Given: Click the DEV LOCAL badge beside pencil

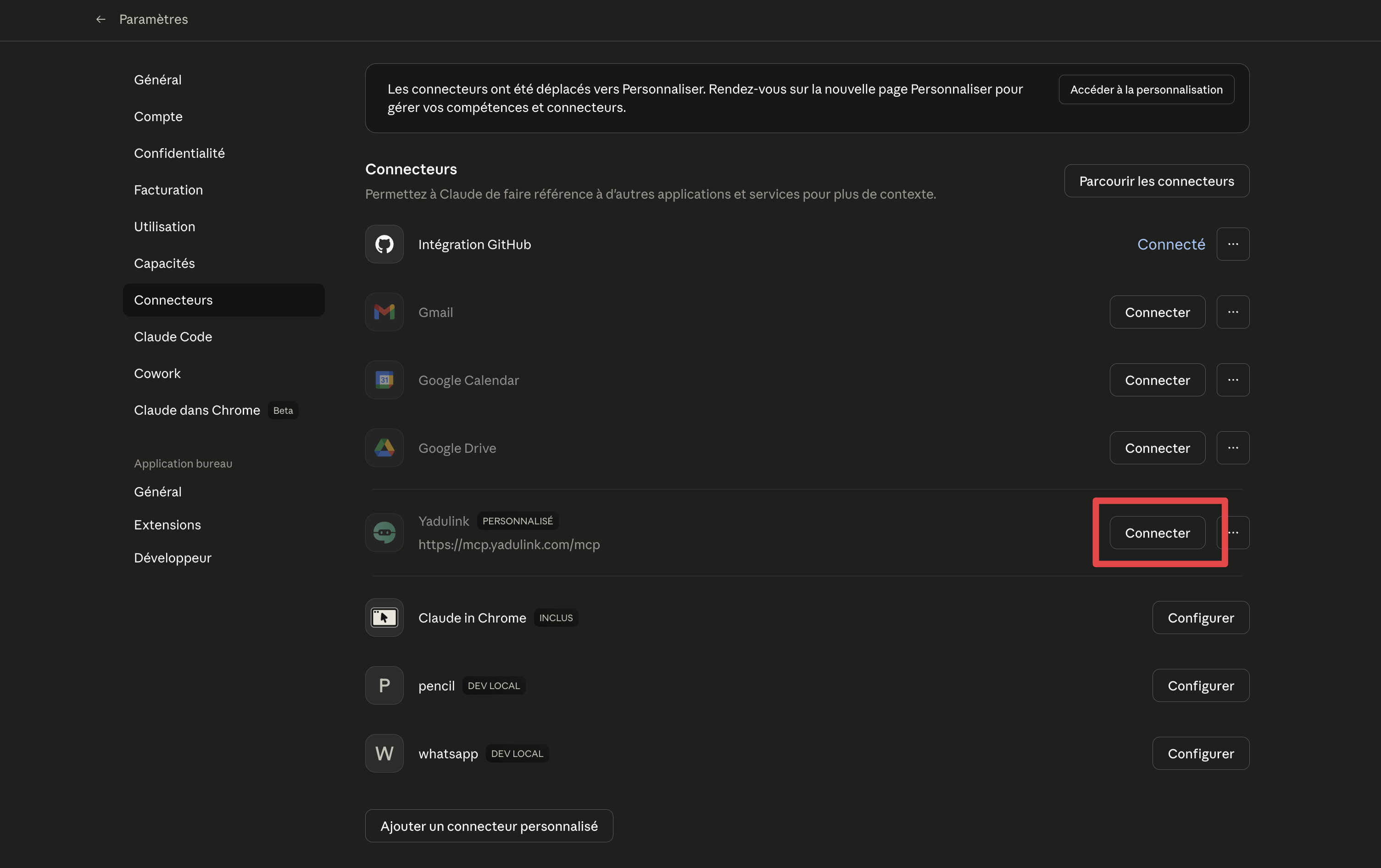Looking at the screenshot, I should tap(494, 686).
